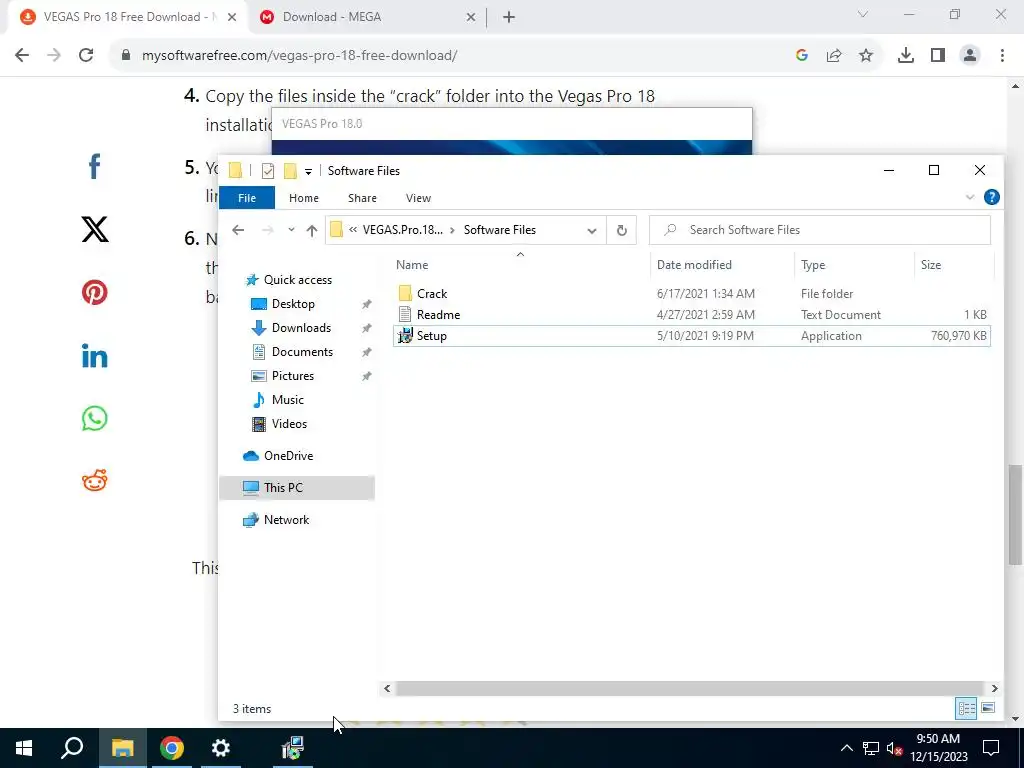
Task: Open notification center in system tray
Action: (991, 748)
